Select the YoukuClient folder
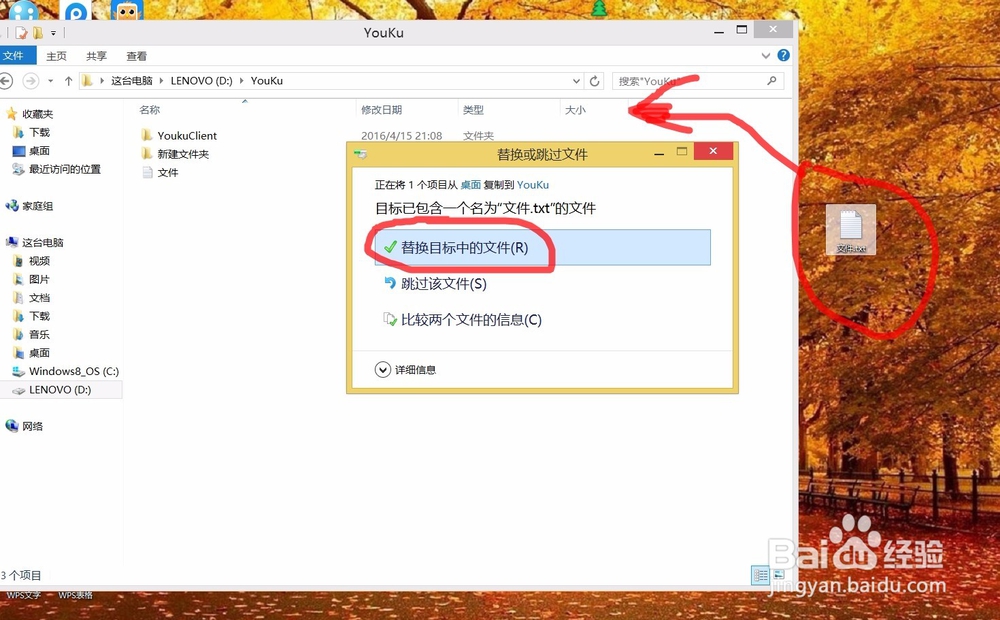1000x620 pixels. click(x=179, y=135)
